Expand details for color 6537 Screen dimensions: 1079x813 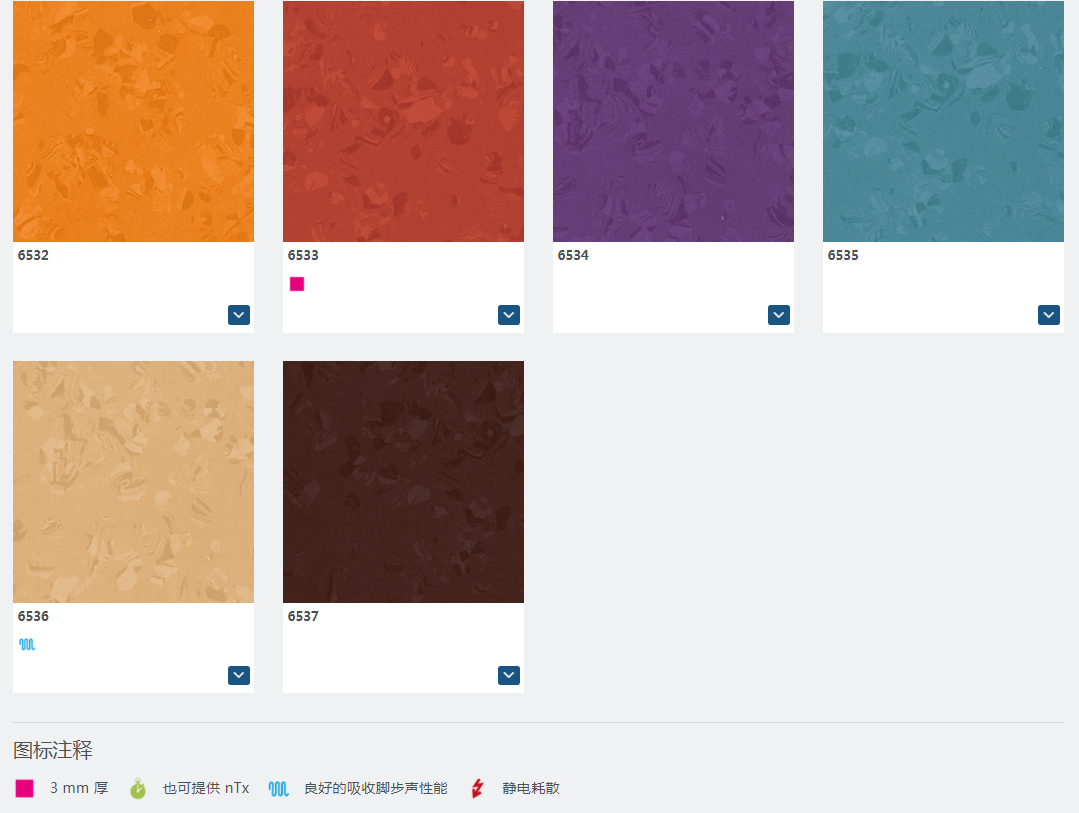pyautogui.click(x=509, y=675)
